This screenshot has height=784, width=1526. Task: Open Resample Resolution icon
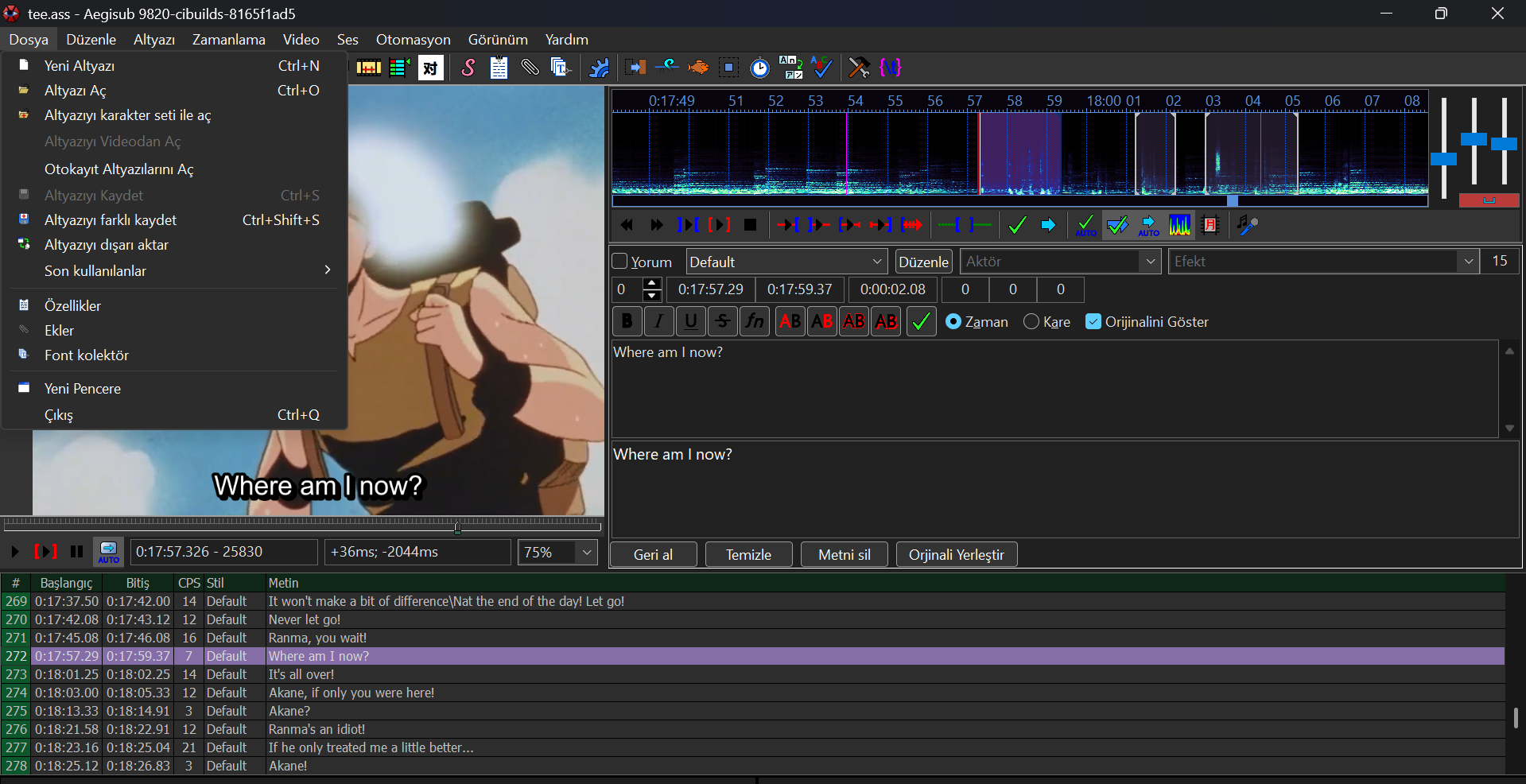pyautogui.click(x=728, y=68)
